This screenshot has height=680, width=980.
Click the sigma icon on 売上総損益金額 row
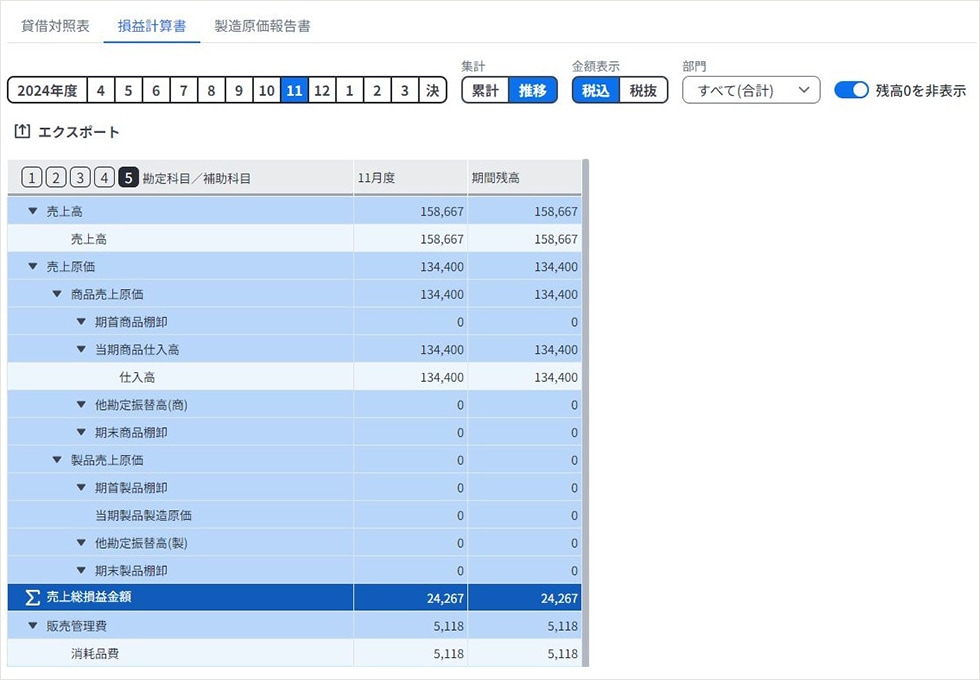click(x=32, y=598)
